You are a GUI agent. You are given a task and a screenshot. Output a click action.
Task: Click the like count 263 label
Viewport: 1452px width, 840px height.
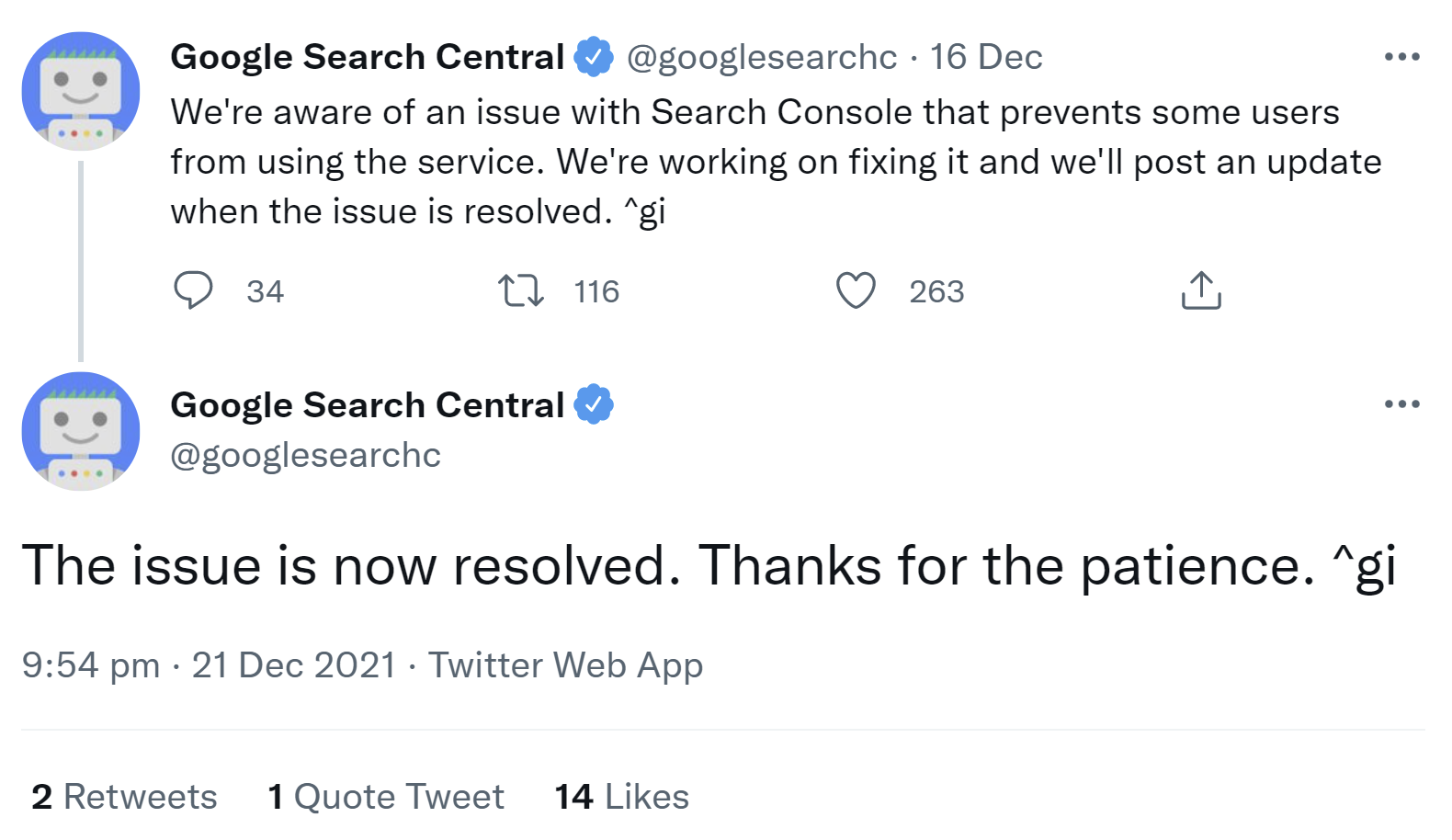(x=936, y=291)
